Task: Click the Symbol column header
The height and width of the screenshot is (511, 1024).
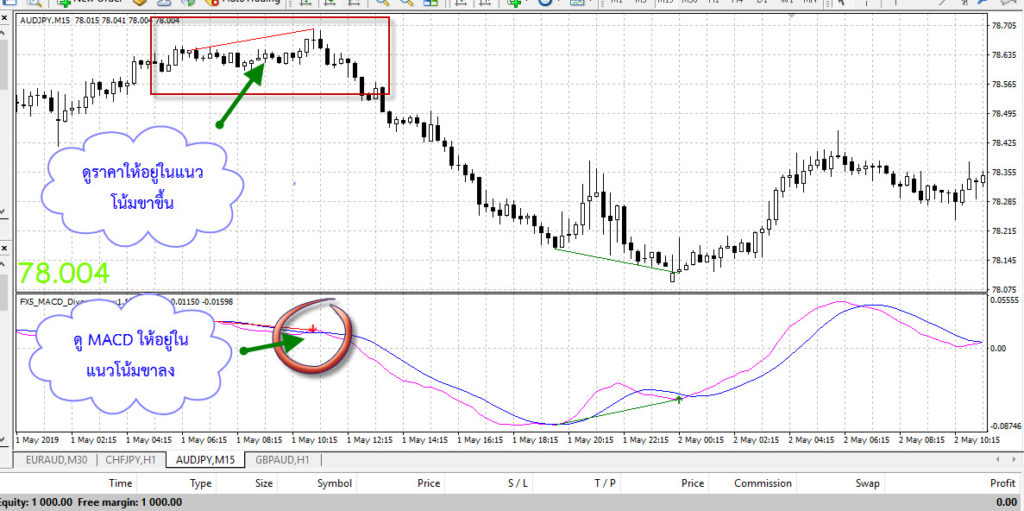Action: (x=334, y=483)
